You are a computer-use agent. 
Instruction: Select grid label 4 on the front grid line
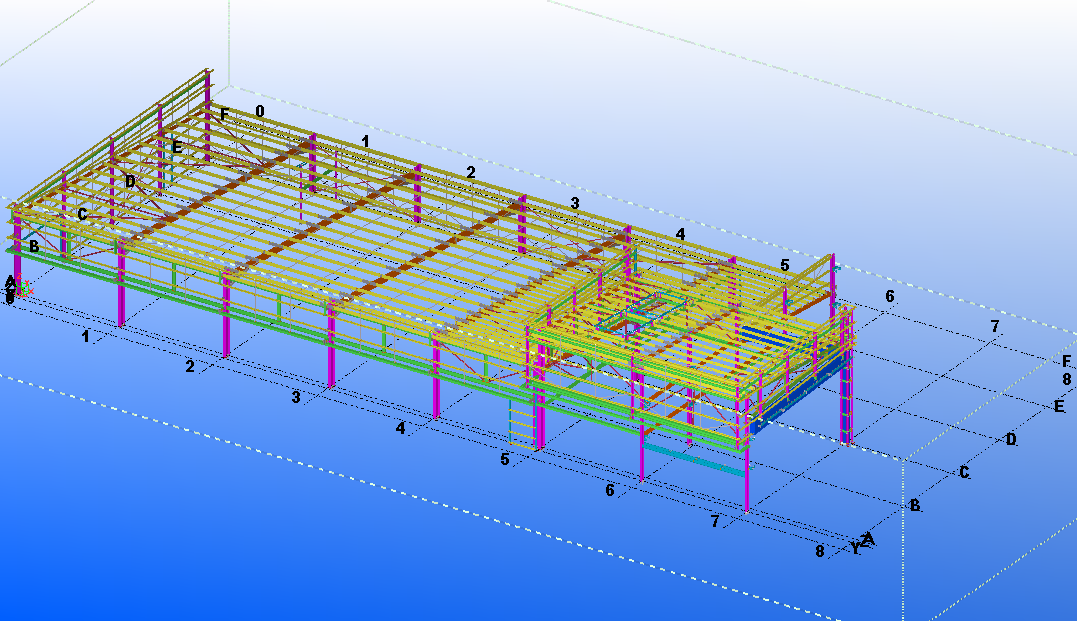[x=400, y=428]
